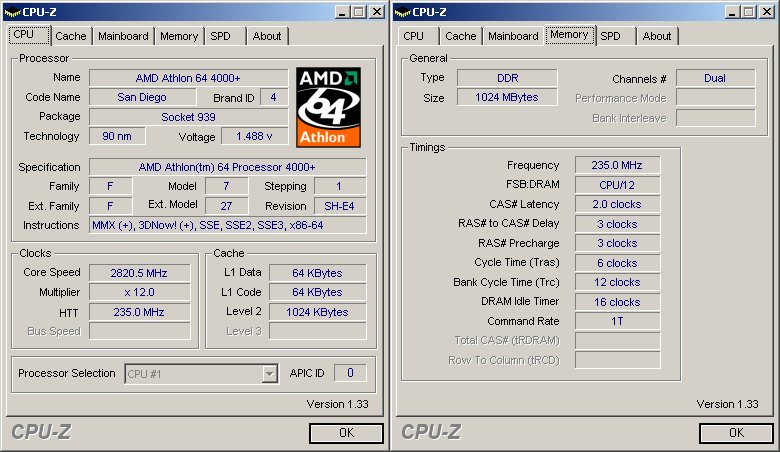Screen dimensions: 780x452
Task: Click the empty Bus Speed field
Action: (x=139, y=331)
